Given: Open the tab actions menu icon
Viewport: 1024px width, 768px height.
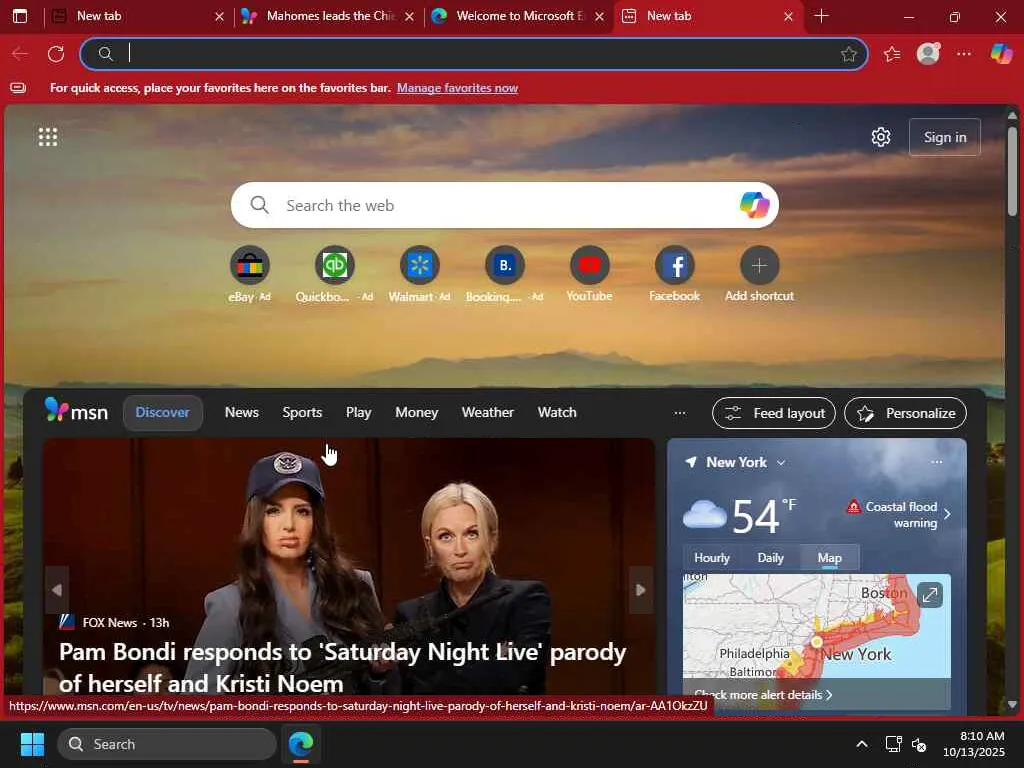Looking at the screenshot, I should click(20, 16).
